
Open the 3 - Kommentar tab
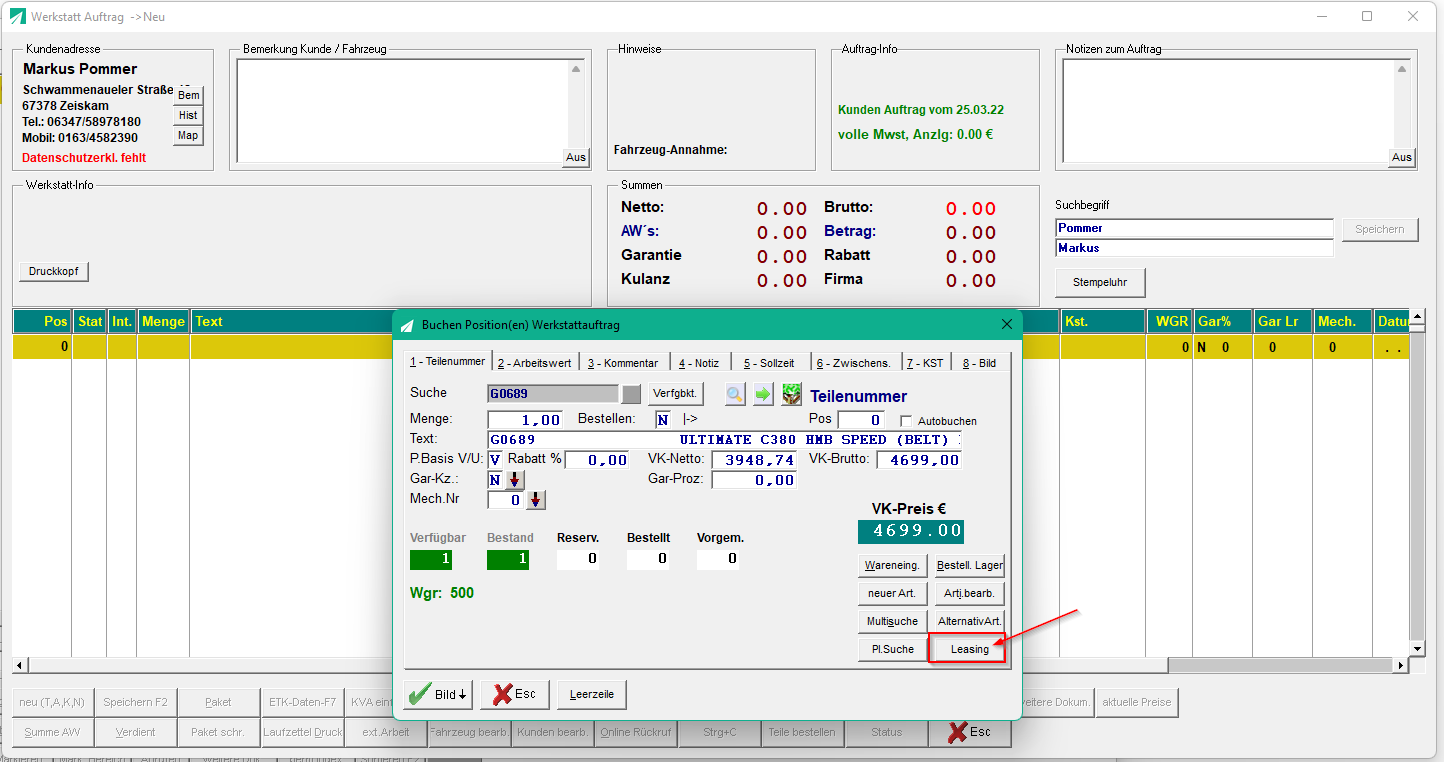click(x=623, y=363)
